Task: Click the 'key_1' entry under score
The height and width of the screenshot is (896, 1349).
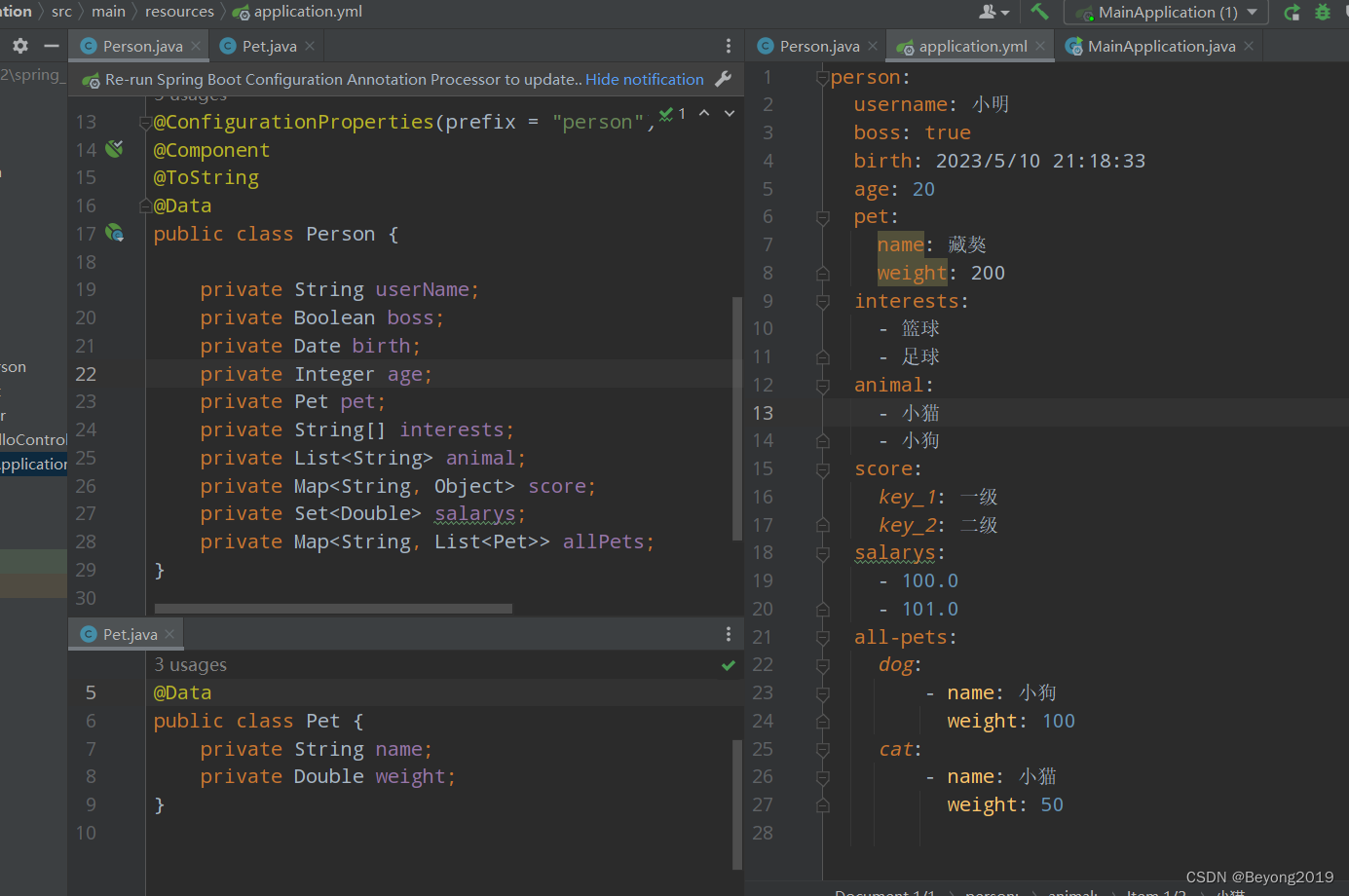Action: click(907, 497)
